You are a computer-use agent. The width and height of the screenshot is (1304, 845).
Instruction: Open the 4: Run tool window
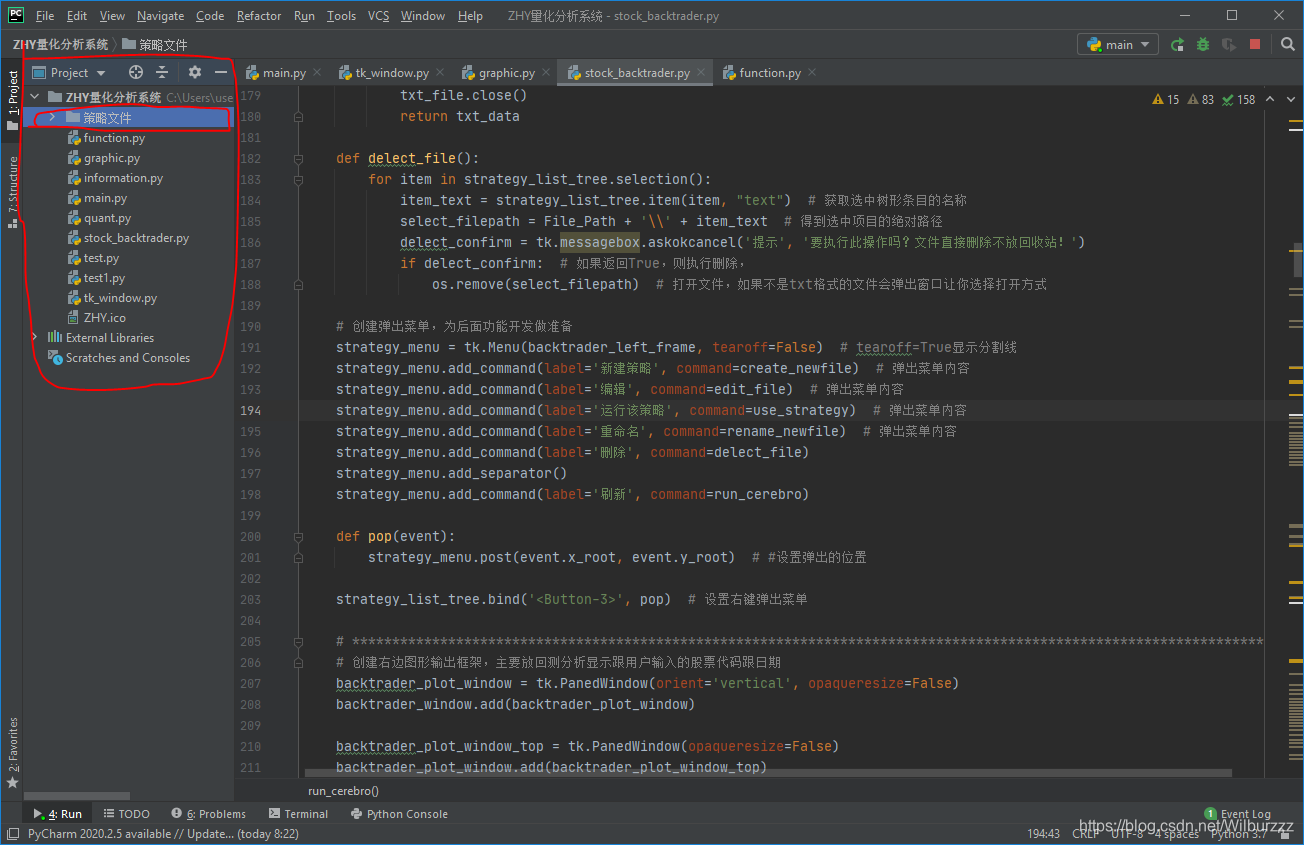click(x=58, y=814)
